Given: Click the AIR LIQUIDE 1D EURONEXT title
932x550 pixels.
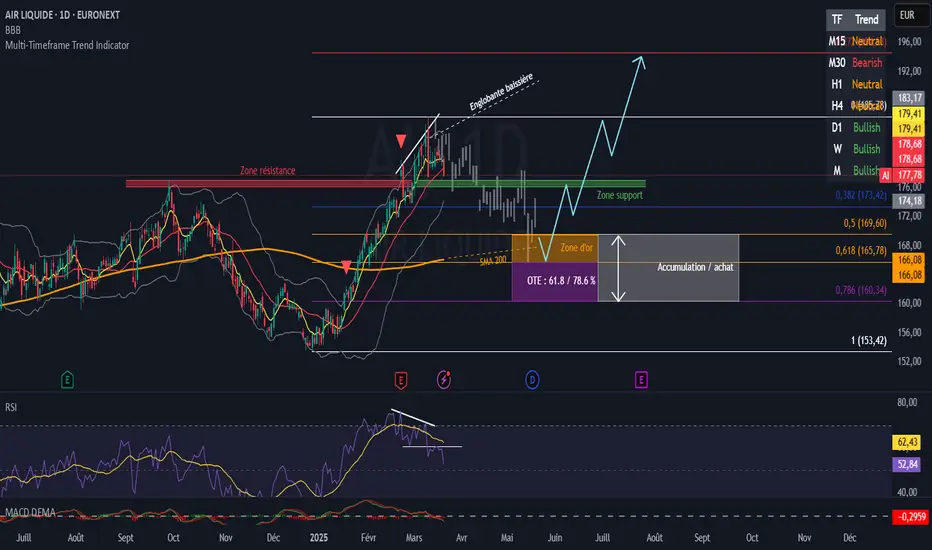Looking at the screenshot, I should [x=62, y=15].
